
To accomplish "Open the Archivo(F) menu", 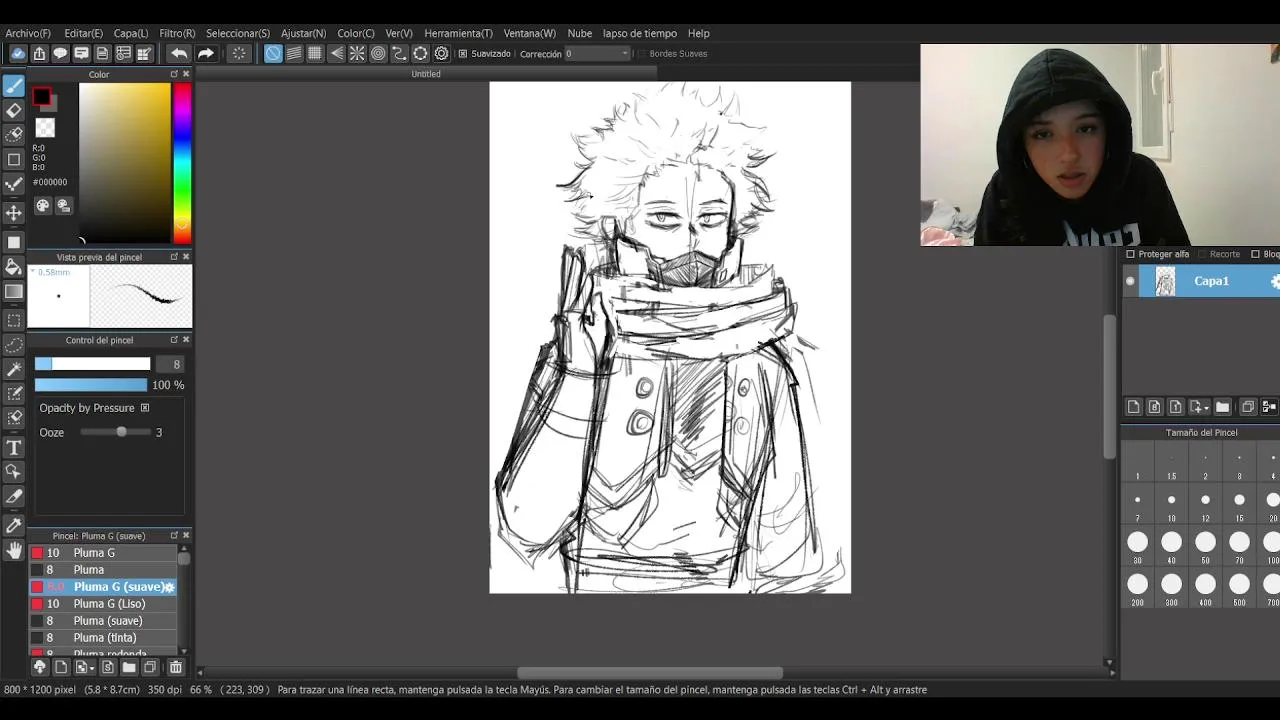I will point(28,33).
